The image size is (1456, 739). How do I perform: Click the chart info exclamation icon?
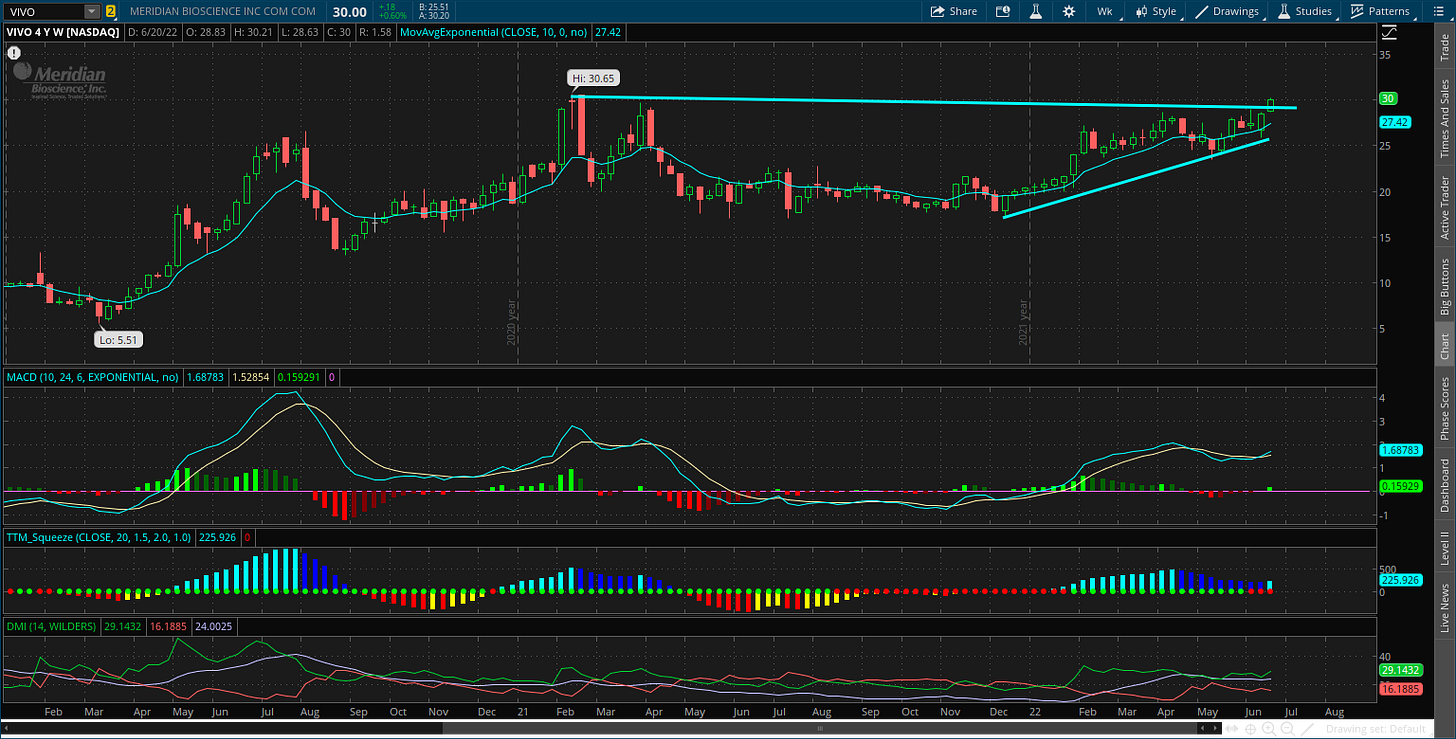(13, 52)
